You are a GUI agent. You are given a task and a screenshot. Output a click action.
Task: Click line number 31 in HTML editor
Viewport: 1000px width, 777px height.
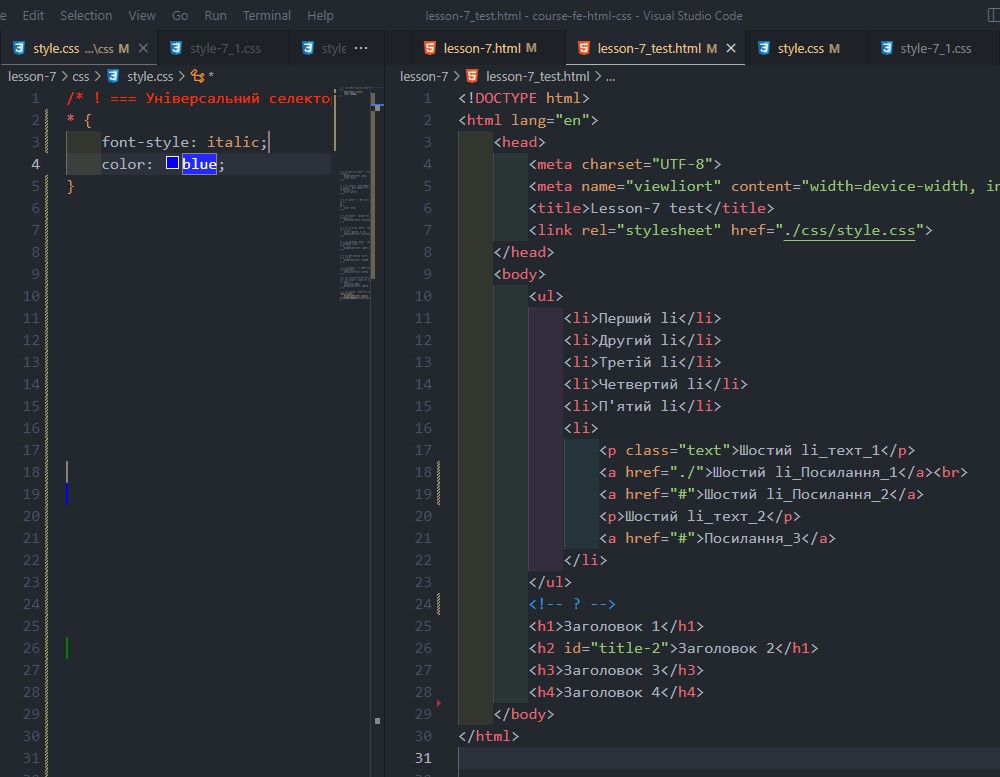pos(423,758)
